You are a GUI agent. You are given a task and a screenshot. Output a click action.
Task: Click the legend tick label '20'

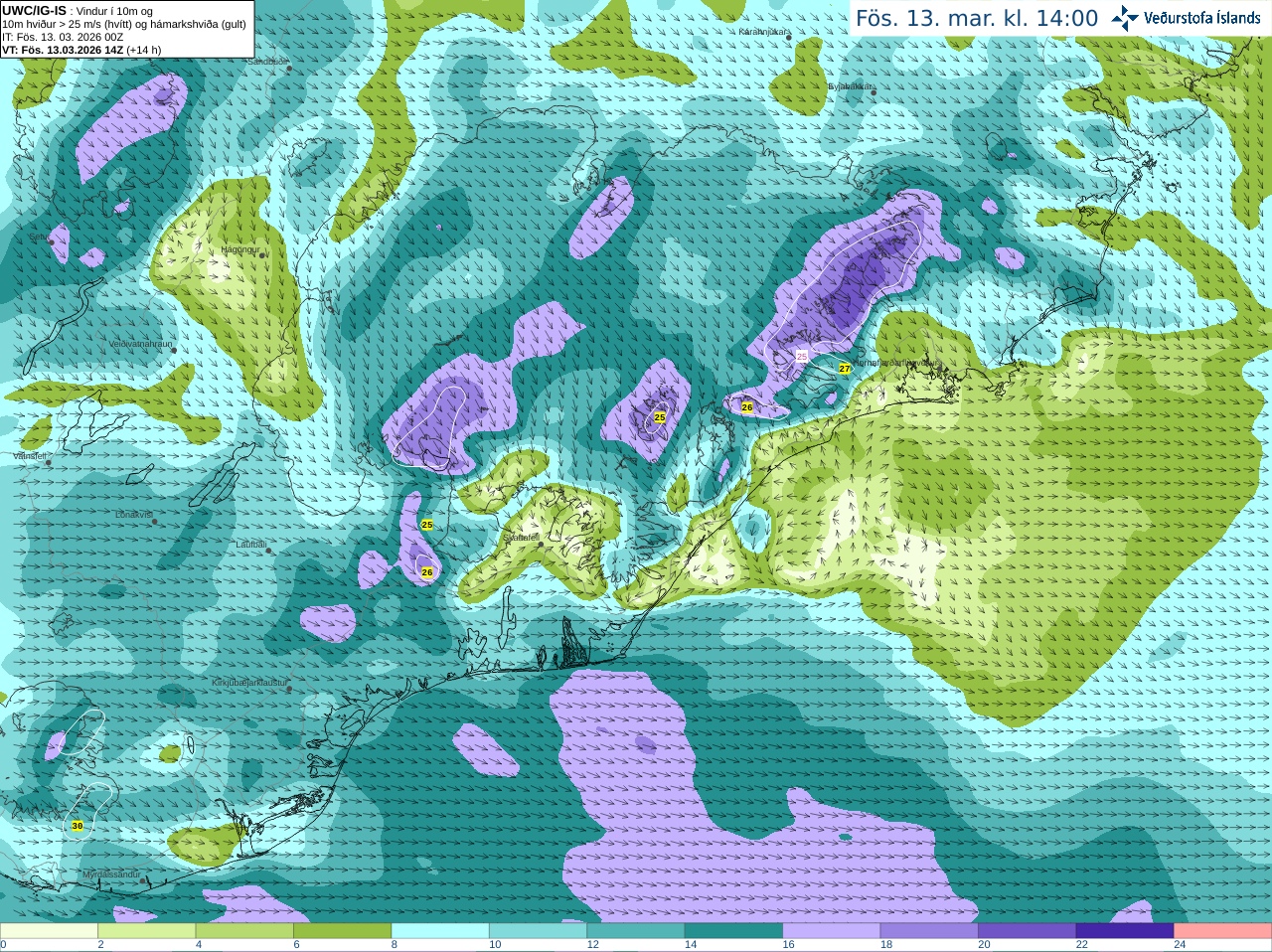[984, 945]
